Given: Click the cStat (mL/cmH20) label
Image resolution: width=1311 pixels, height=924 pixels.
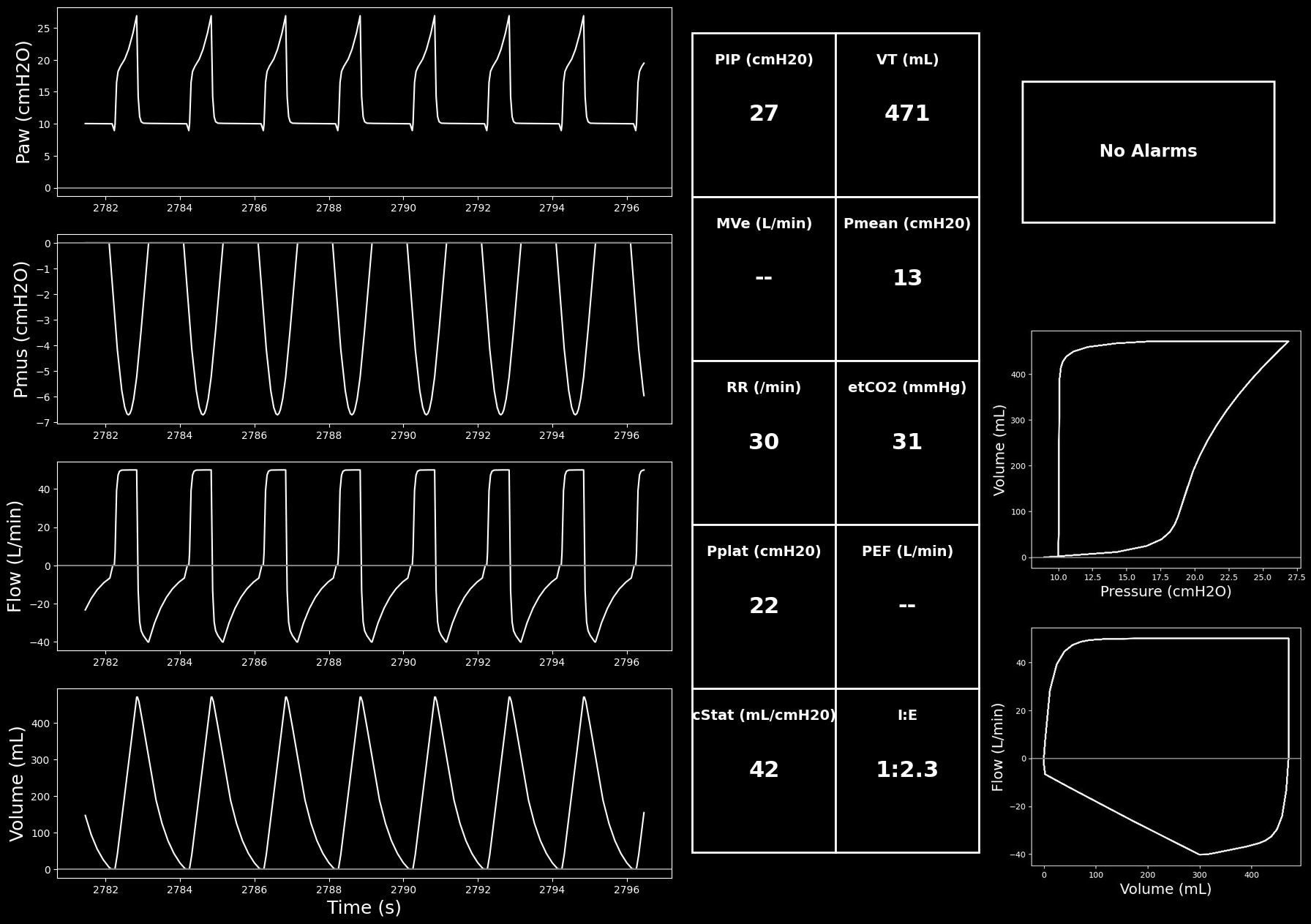Looking at the screenshot, I should pos(764,715).
